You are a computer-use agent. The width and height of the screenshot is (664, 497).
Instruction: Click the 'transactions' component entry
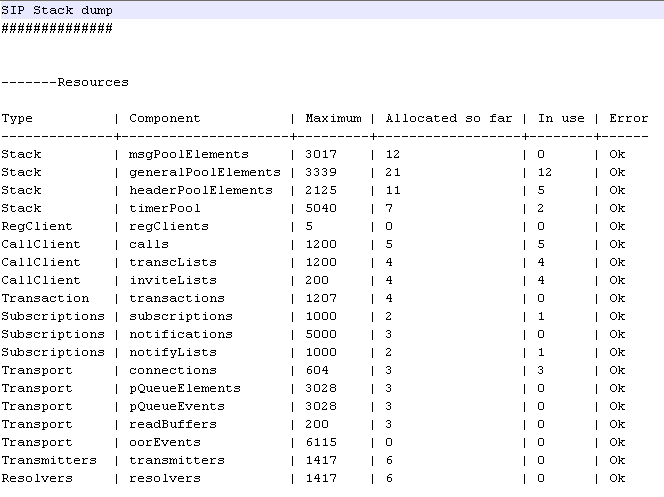(x=177, y=298)
